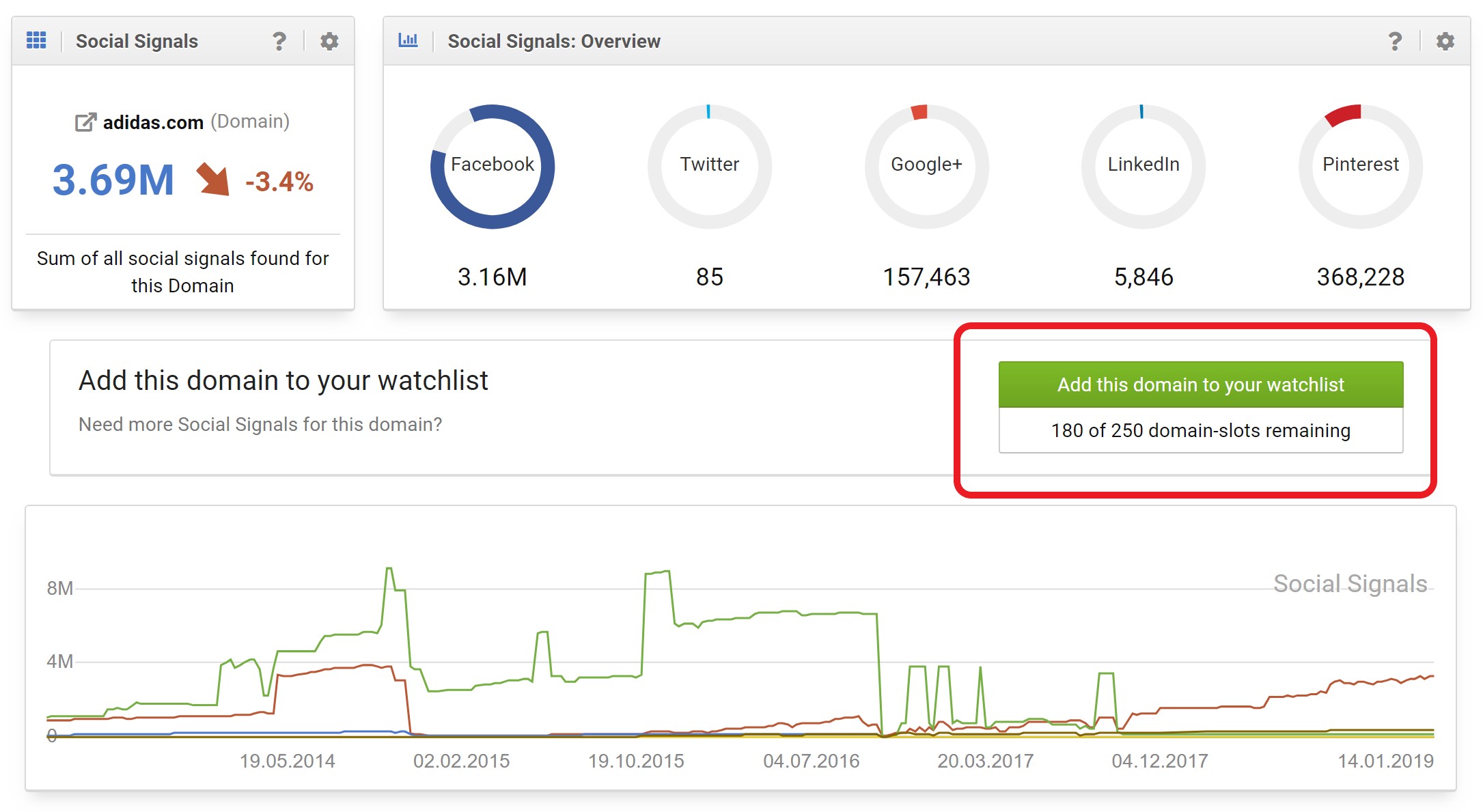This screenshot has height=812, width=1483.
Task: Select the Google+ donut chart
Action: [927, 166]
